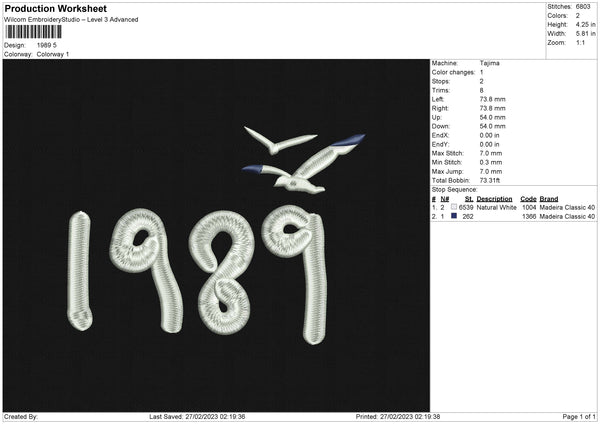Click the 'Natural White' description cell

pyautogui.click(x=496, y=207)
